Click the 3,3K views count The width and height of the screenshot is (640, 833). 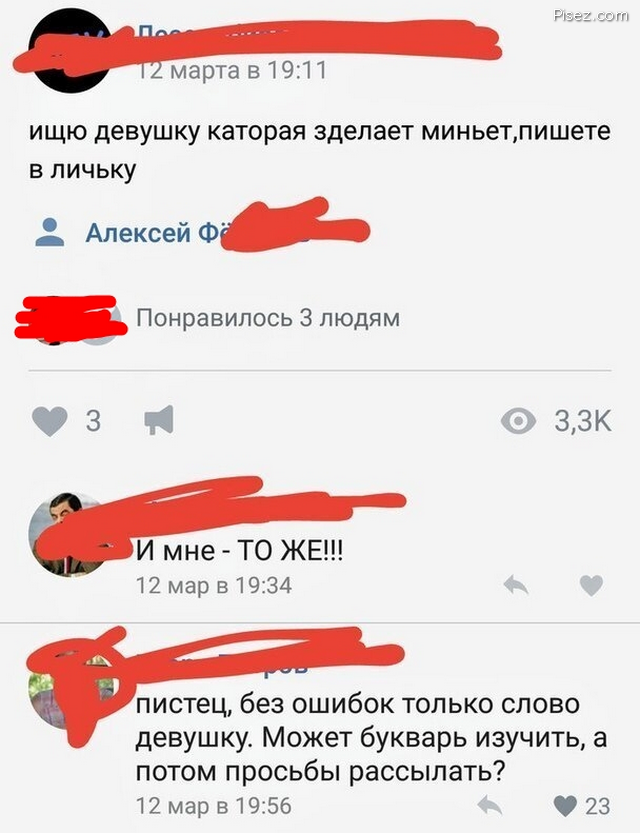tap(583, 421)
